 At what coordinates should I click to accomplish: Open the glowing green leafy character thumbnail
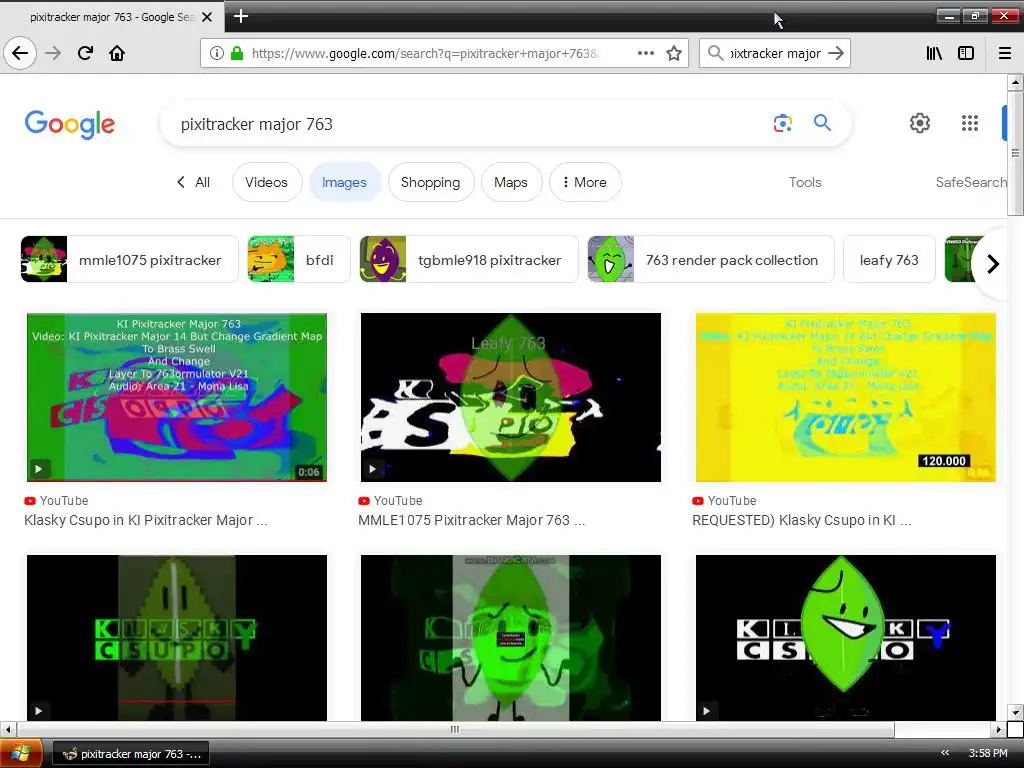511,638
